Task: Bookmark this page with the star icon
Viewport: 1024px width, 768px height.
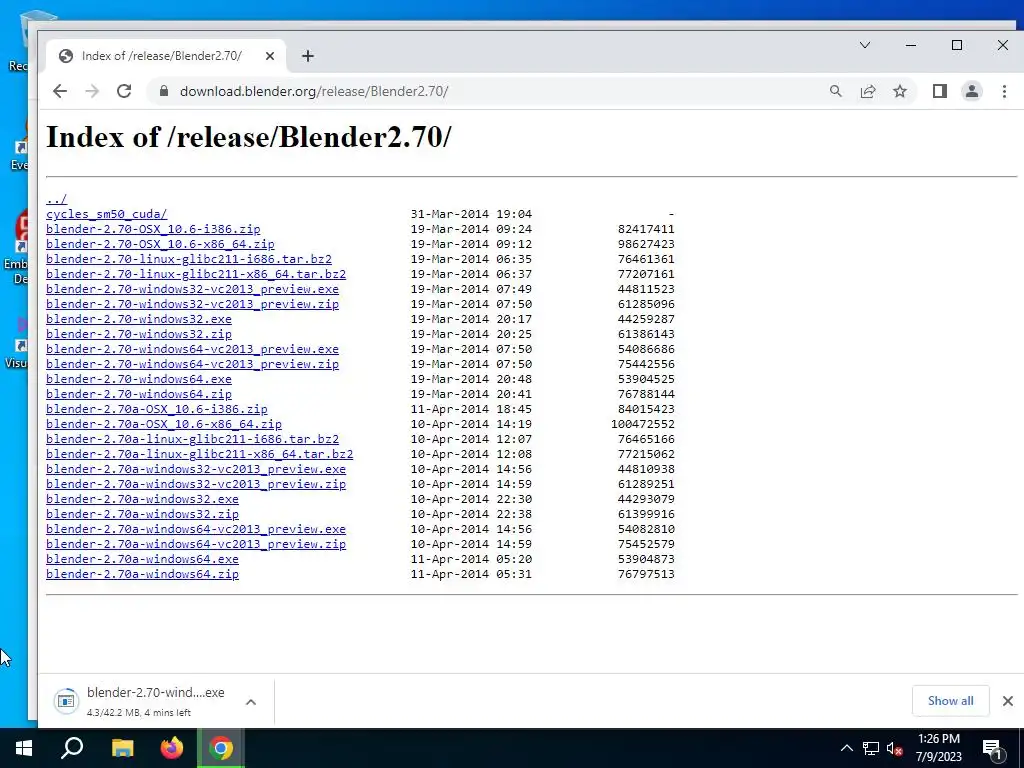Action: coord(900,91)
